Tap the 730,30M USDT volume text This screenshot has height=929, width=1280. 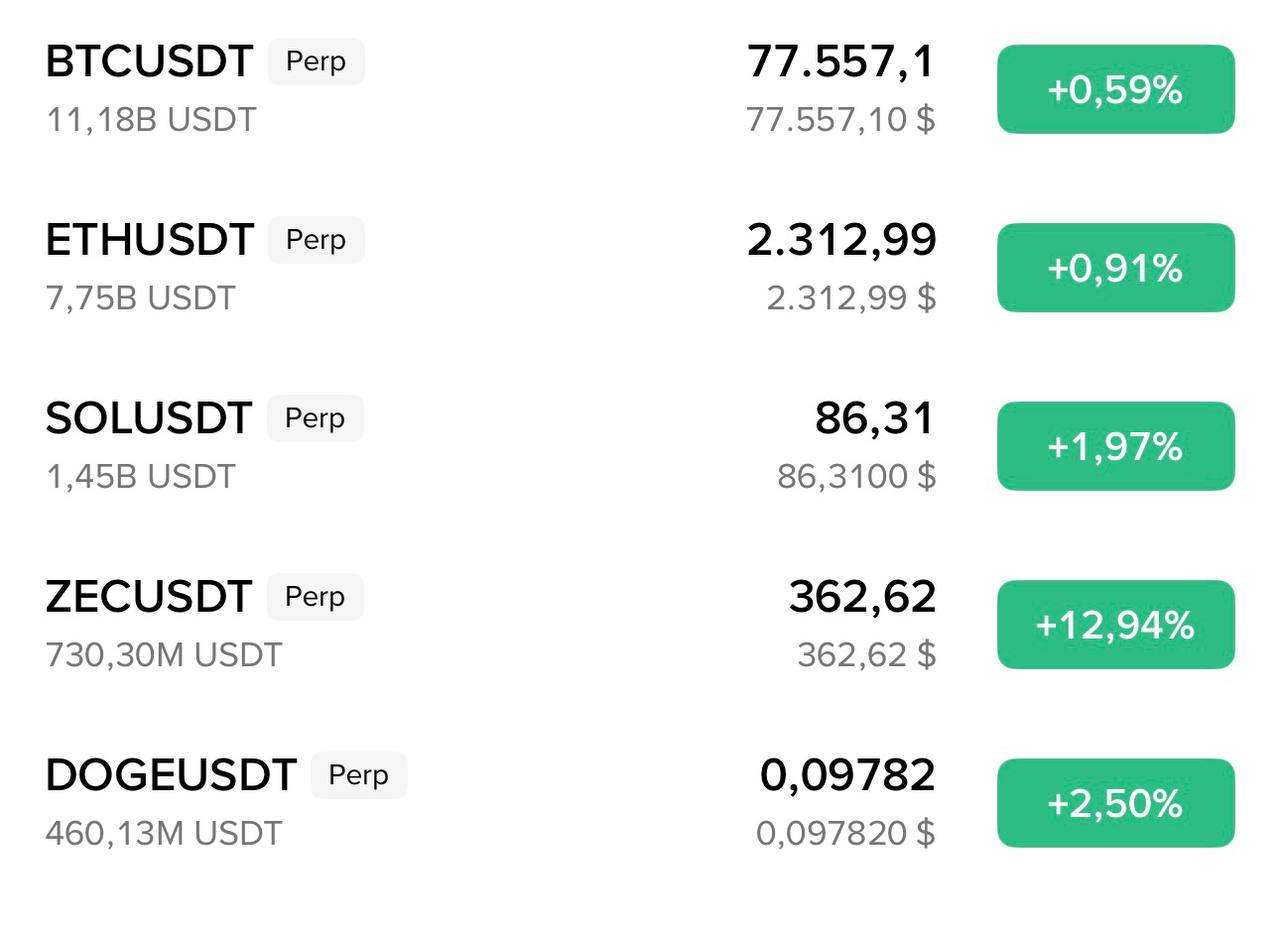click(x=163, y=655)
